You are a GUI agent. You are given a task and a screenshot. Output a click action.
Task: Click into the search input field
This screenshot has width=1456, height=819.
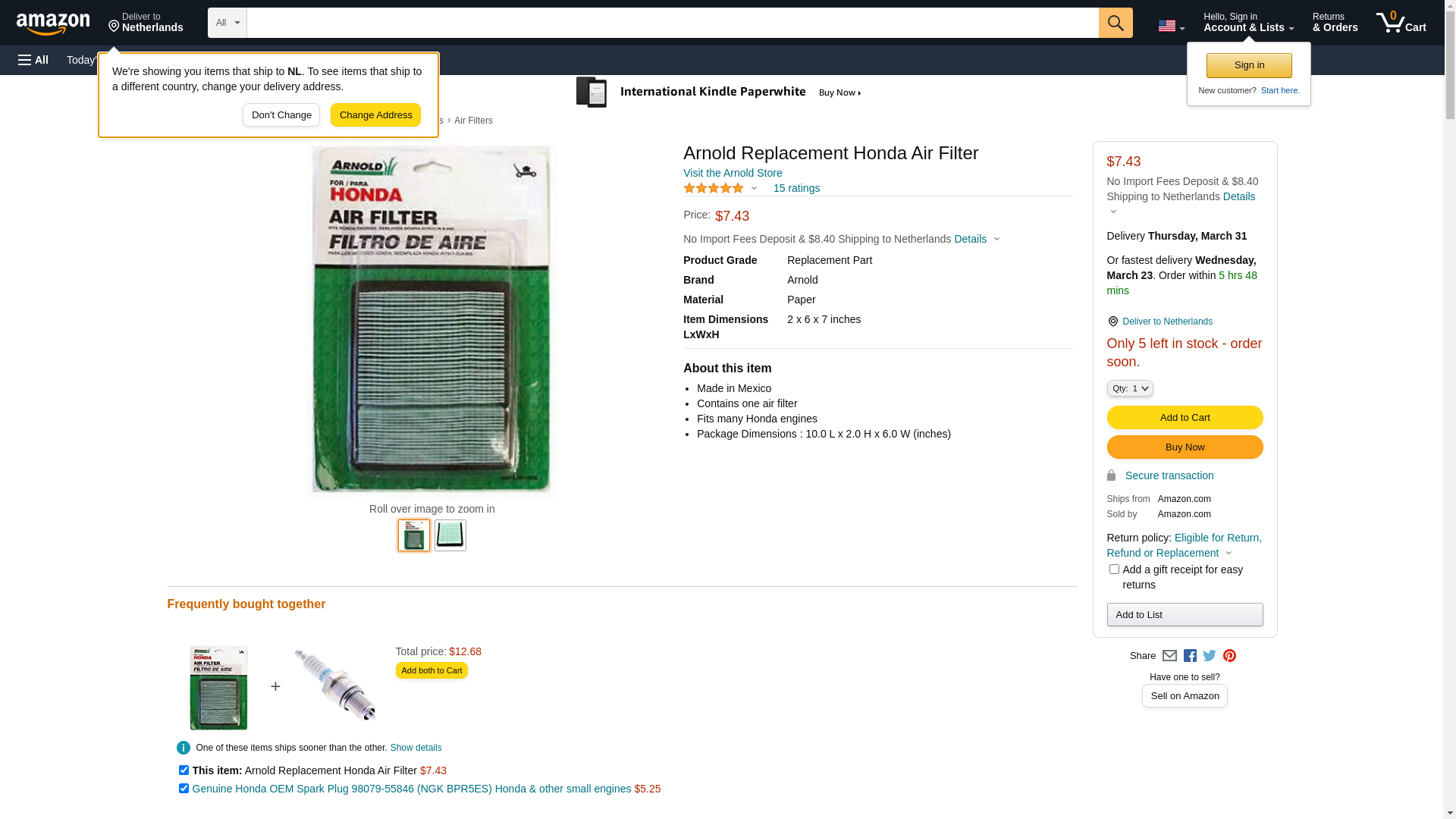pos(673,23)
